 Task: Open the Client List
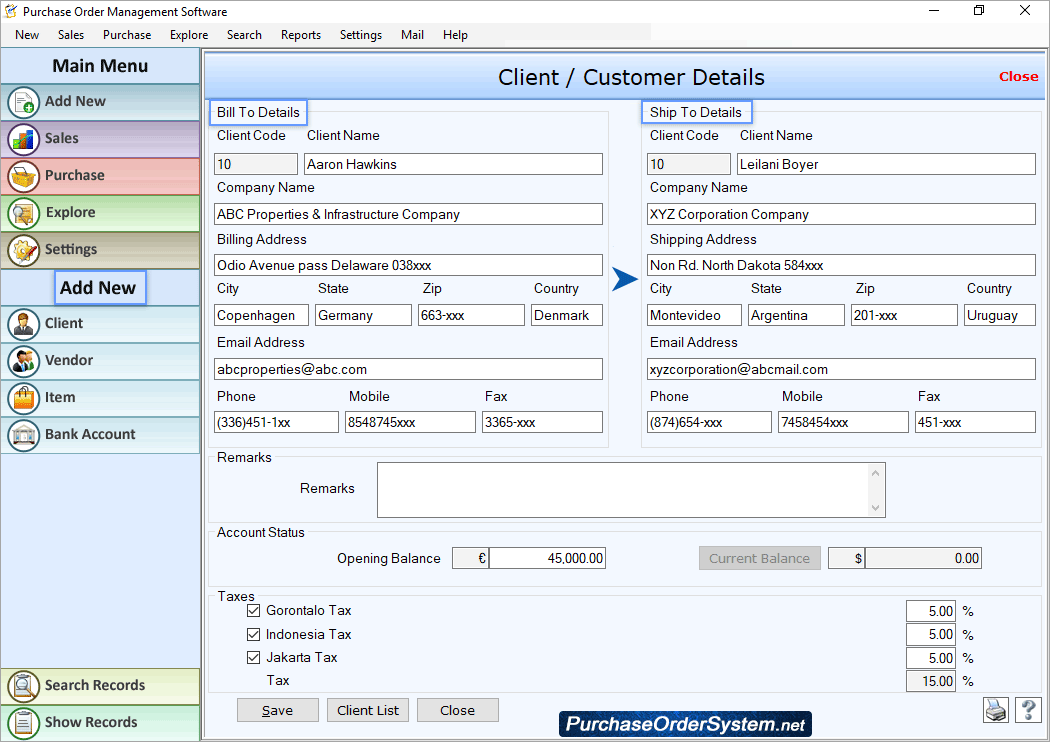point(367,710)
